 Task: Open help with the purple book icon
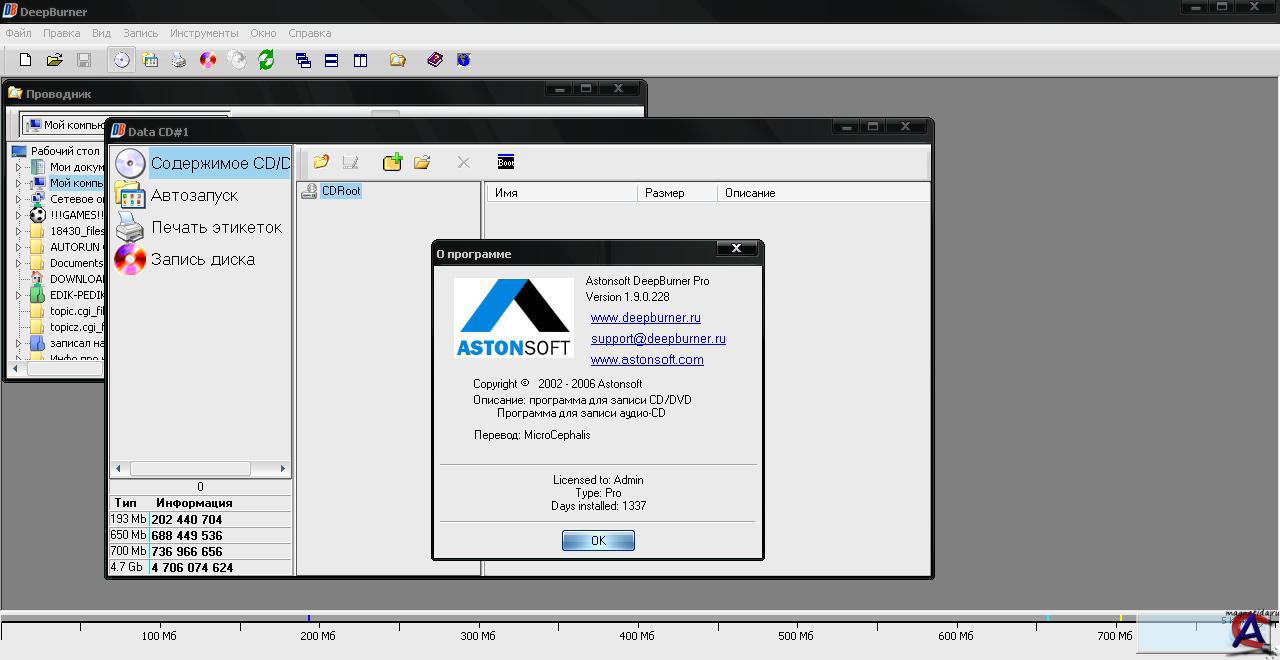pyautogui.click(x=435, y=60)
